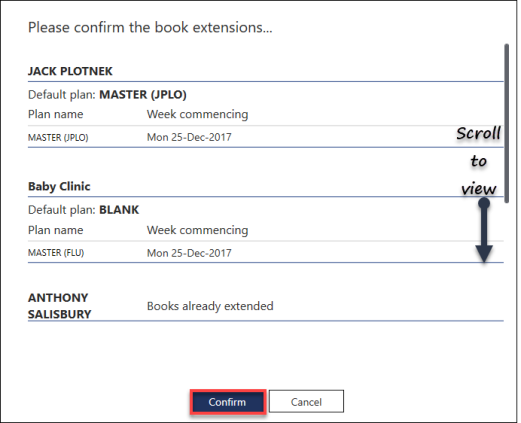521x423 pixels.
Task: Click the 'Books already extended' message
Action: (x=210, y=306)
